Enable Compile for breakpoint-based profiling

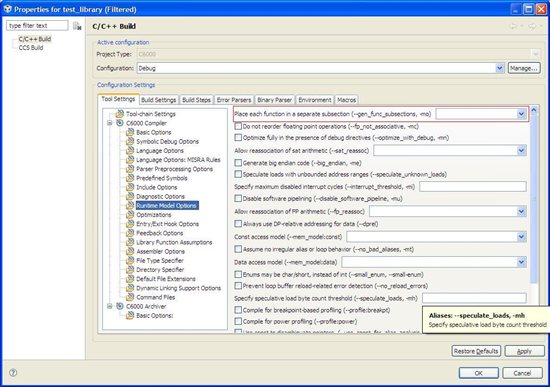pos(238,310)
